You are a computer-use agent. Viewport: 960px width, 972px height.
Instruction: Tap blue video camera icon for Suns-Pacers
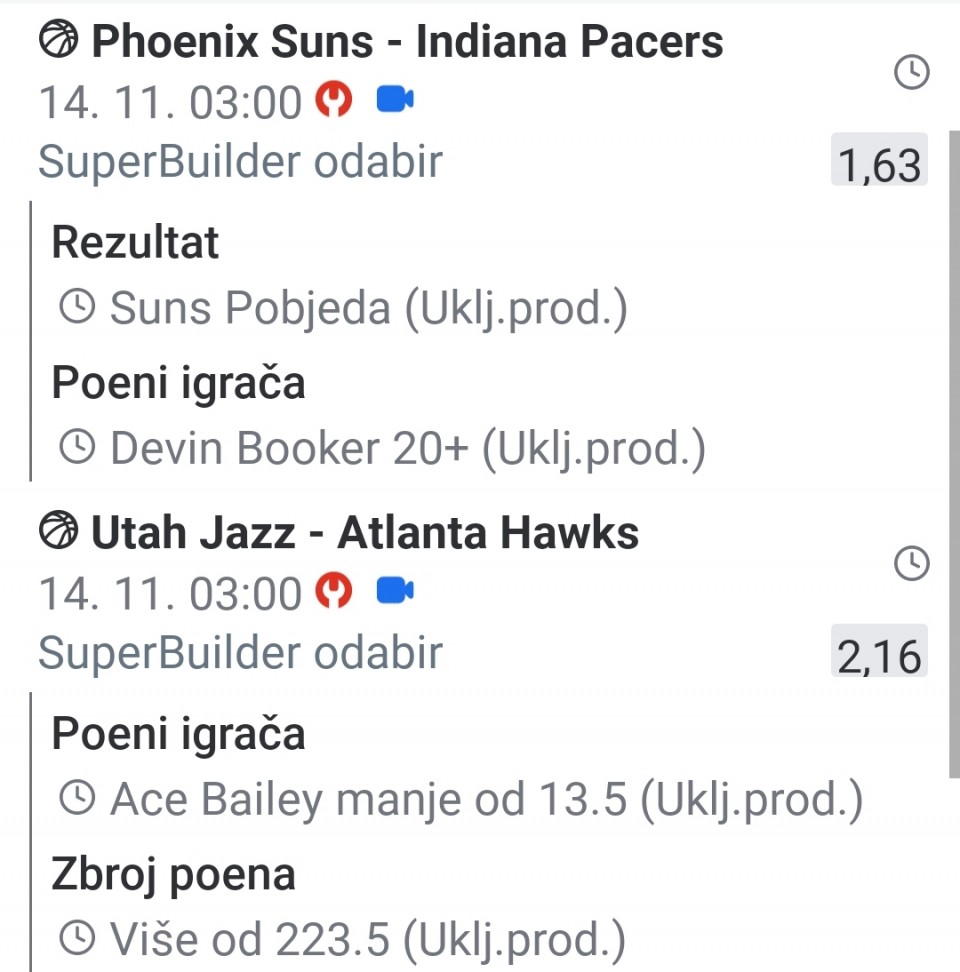click(x=395, y=99)
